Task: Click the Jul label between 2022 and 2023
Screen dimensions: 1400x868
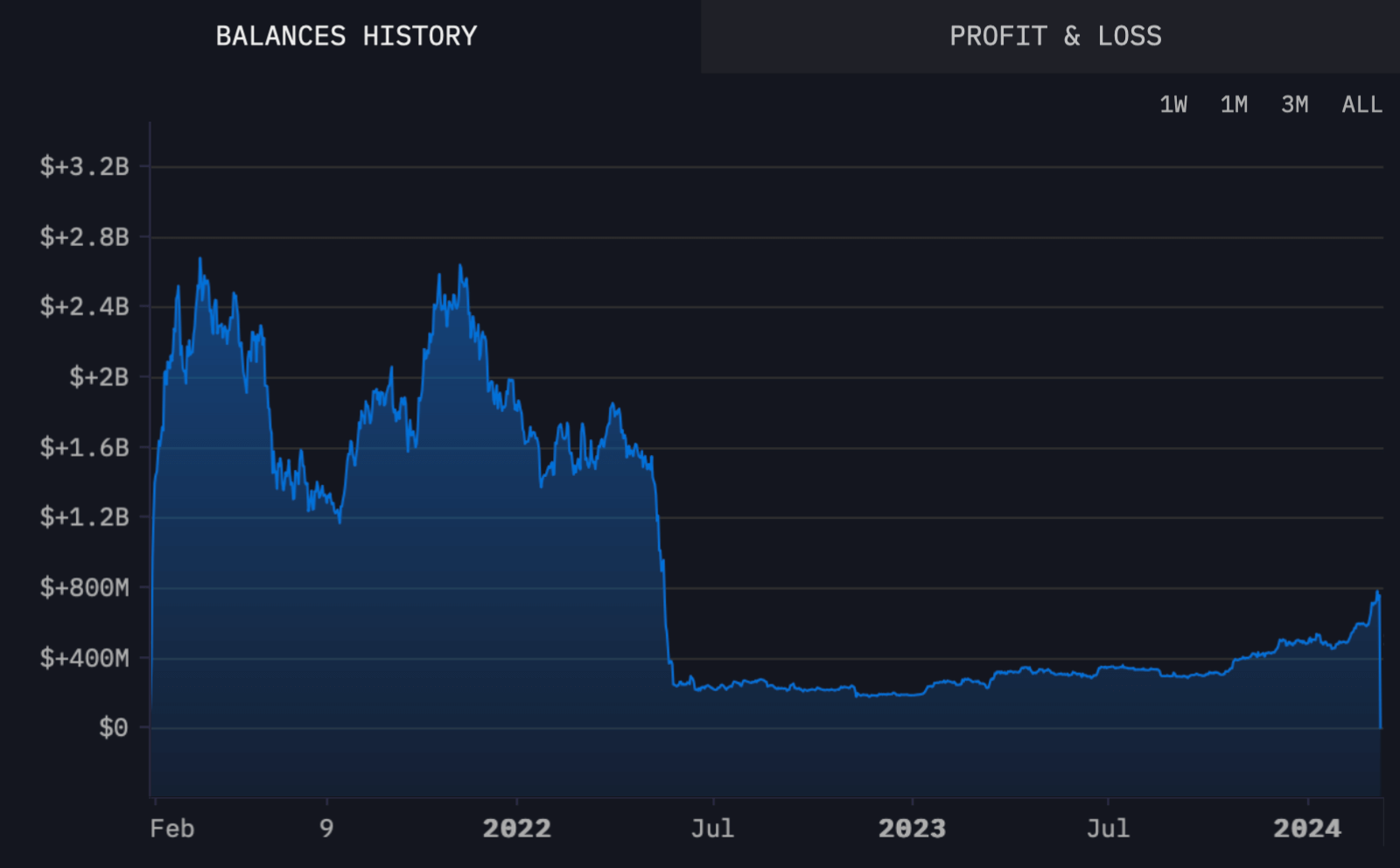Action: (712, 829)
